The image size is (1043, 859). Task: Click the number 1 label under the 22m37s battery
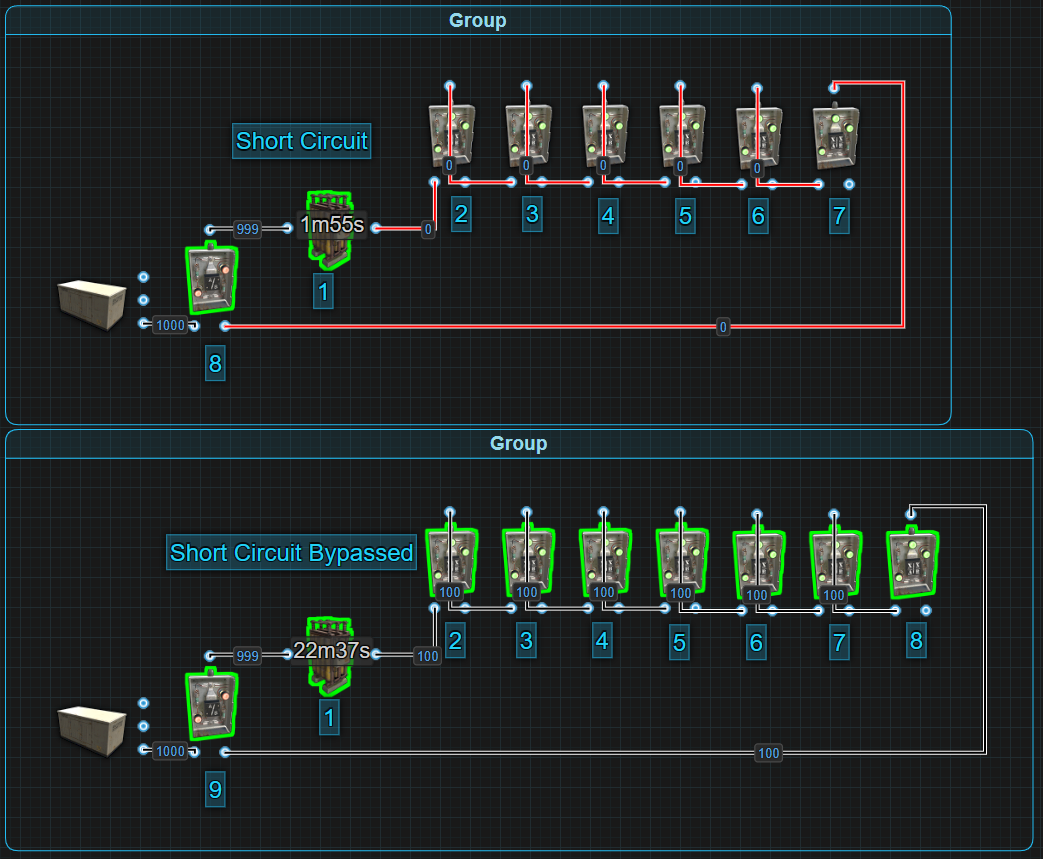(329, 717)
